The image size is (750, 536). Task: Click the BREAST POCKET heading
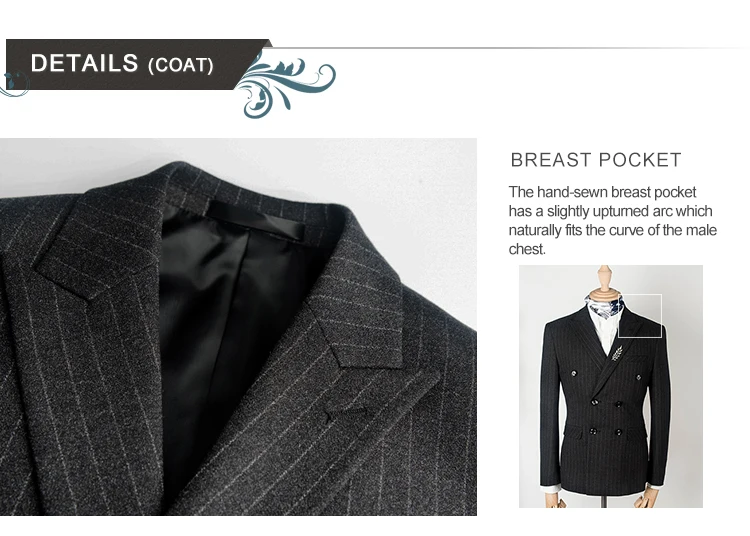coord(596,160)
